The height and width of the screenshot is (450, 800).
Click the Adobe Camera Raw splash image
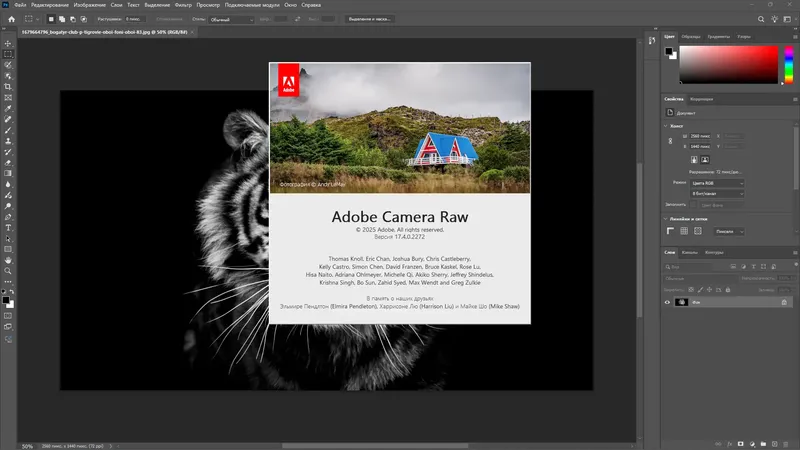[x=400, y=129]
